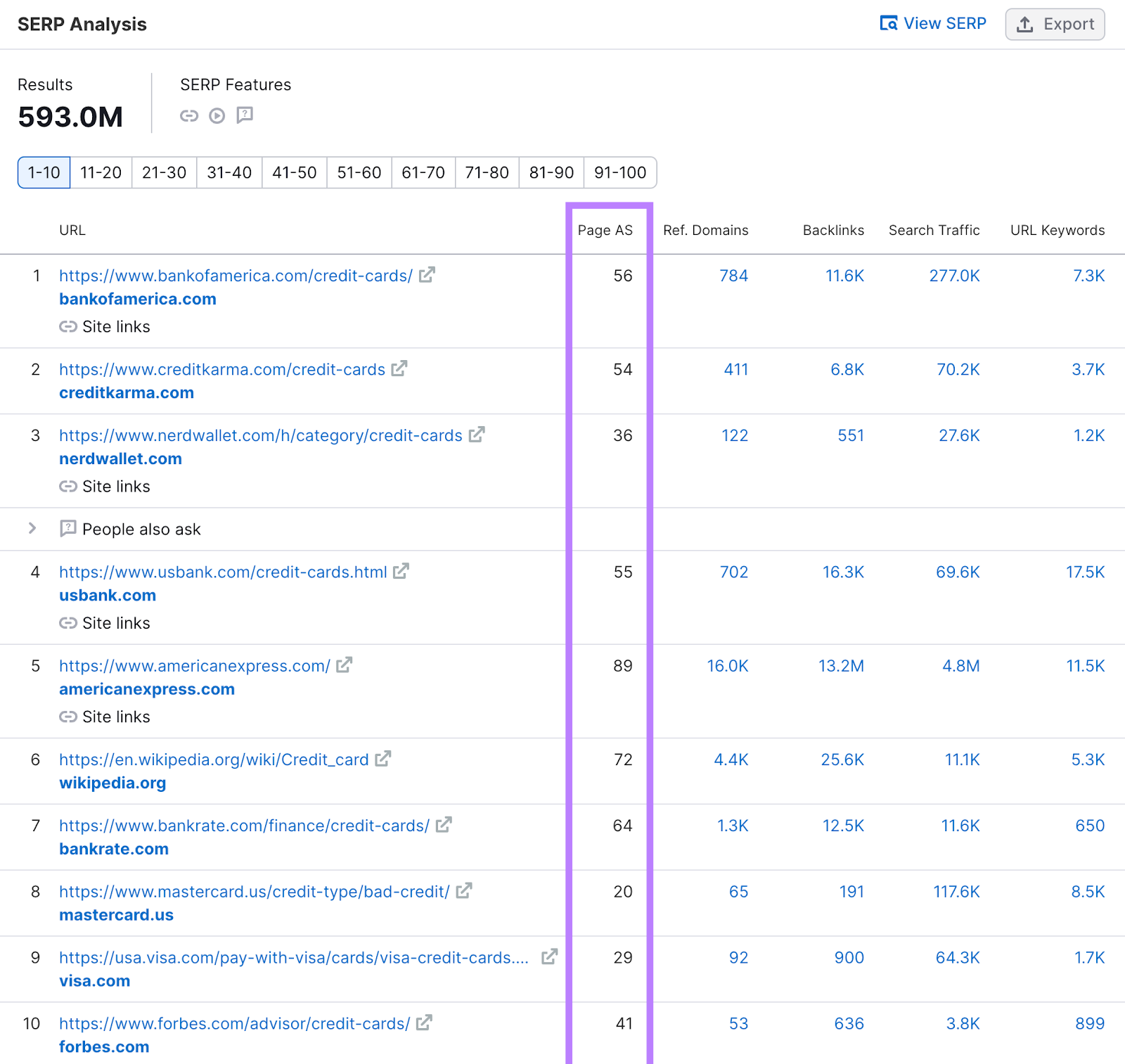
Task: Open external link icon for mastercard.us URL
Action: pyautogui.click(x=463, y=891)
